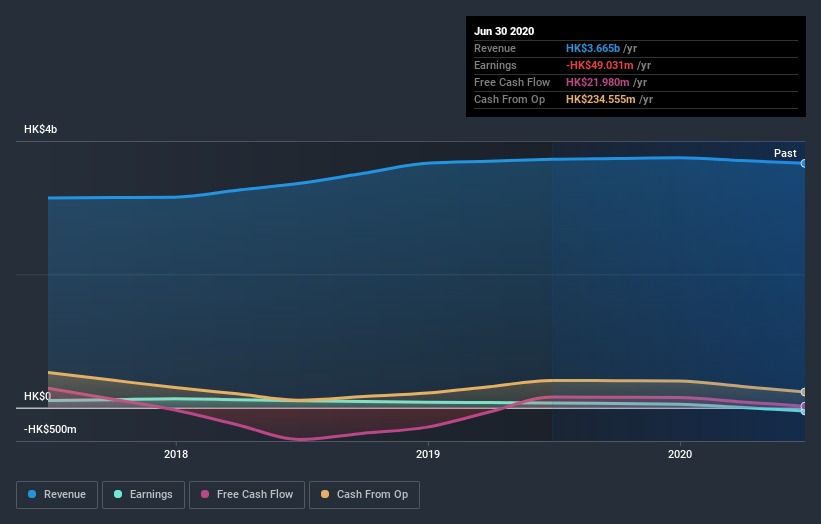Toggle the Revenue legend button

pos(57,495)
